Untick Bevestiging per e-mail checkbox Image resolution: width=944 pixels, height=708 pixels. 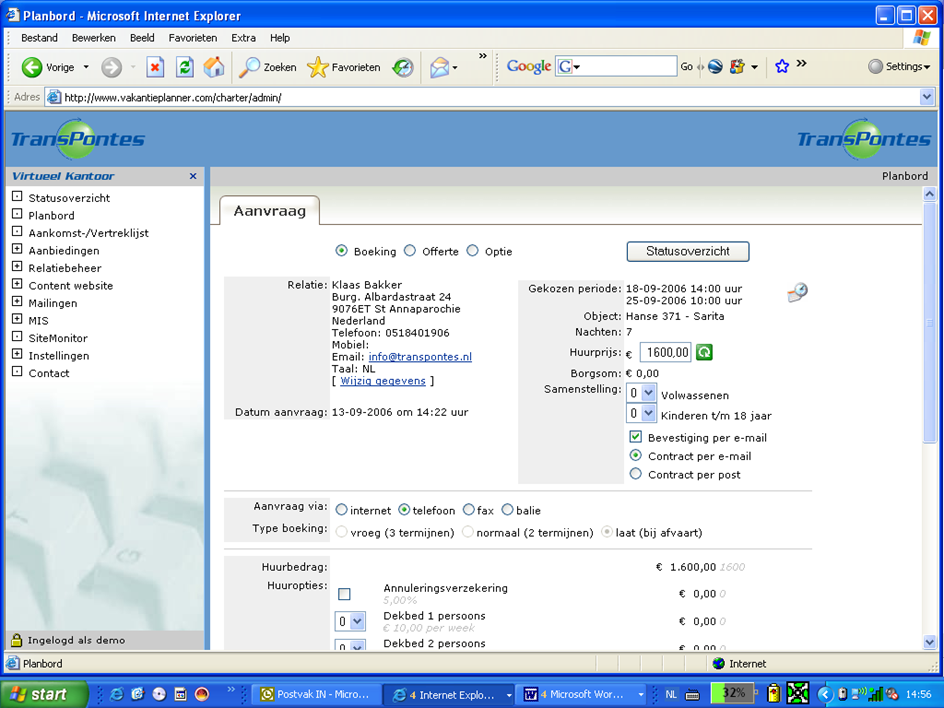(x=635, y=437)
